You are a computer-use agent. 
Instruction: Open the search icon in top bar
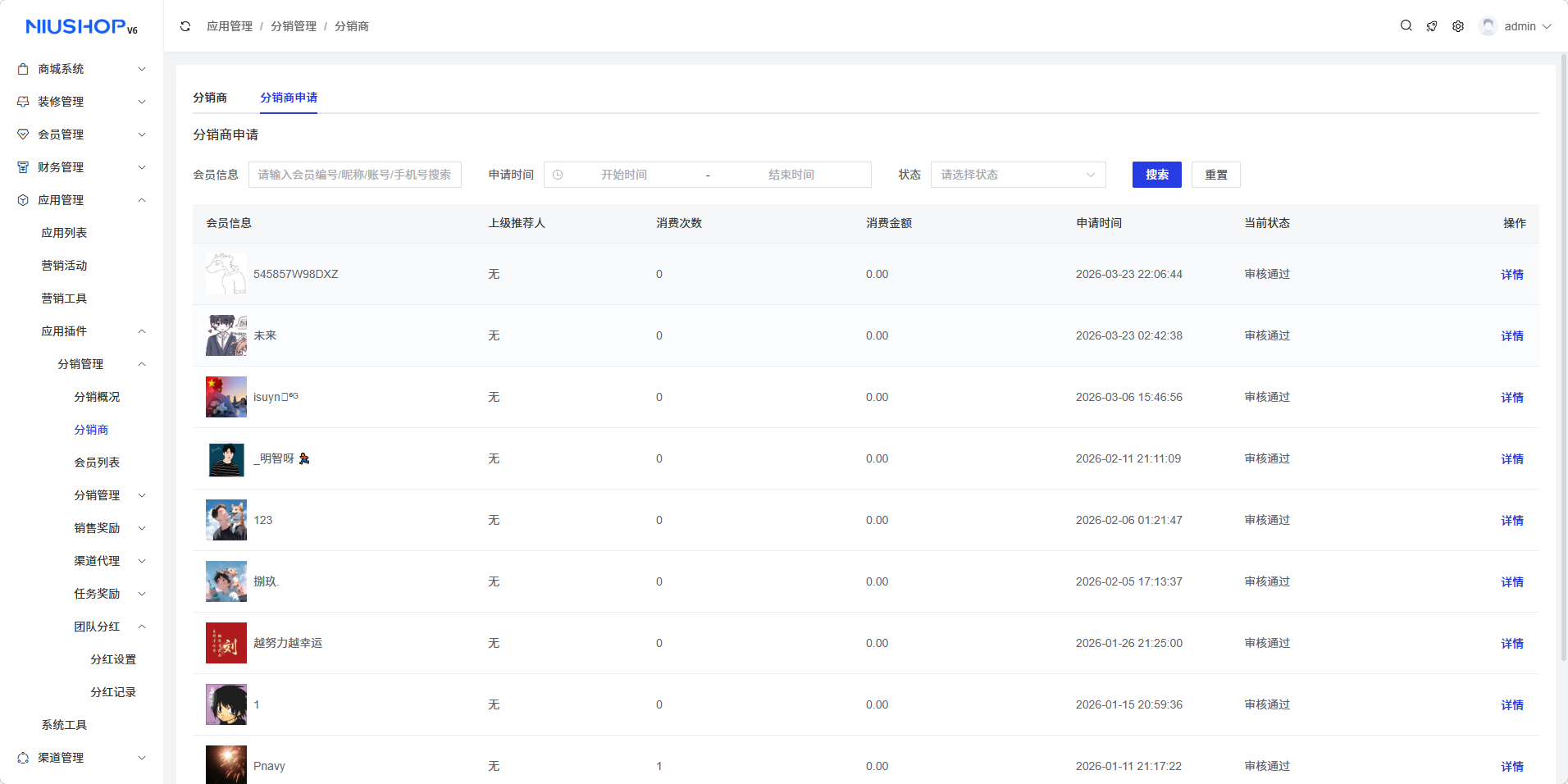(1406, 26)
